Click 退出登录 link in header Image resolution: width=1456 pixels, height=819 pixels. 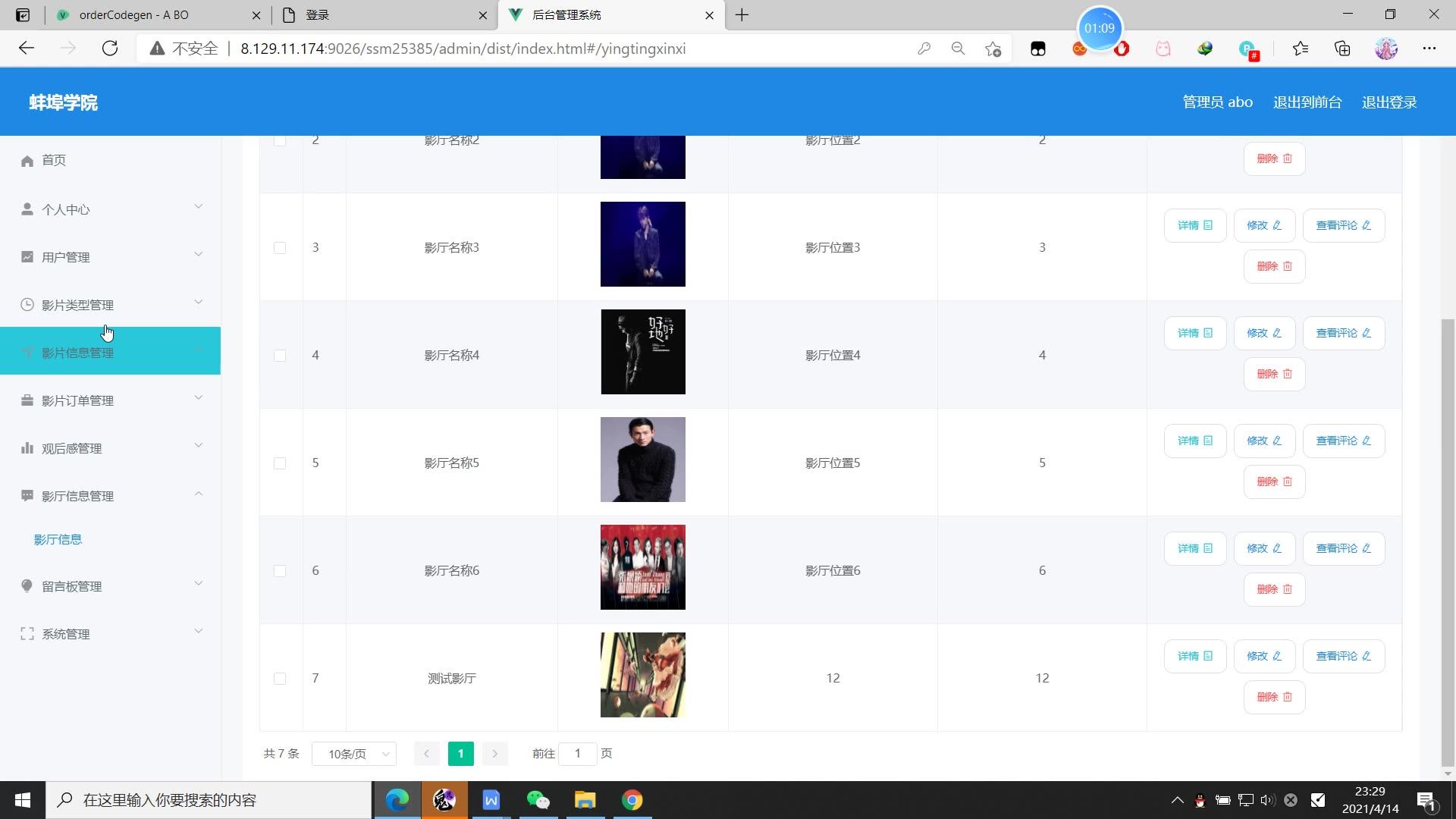coord(1389,102)
